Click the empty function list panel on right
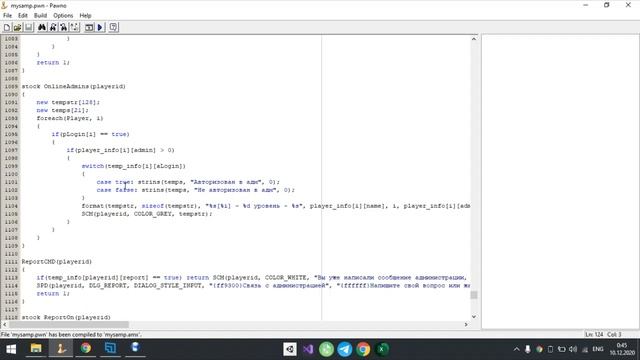Screen dimensions: 640x360 tap(560, 182)
